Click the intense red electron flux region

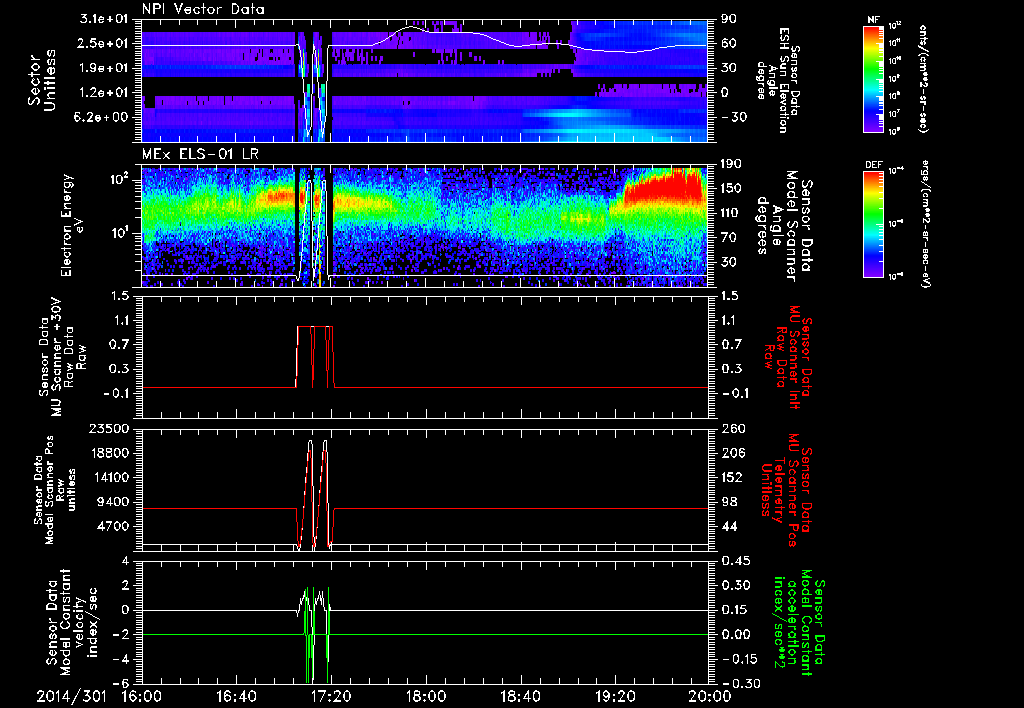(x=663, y=188)
